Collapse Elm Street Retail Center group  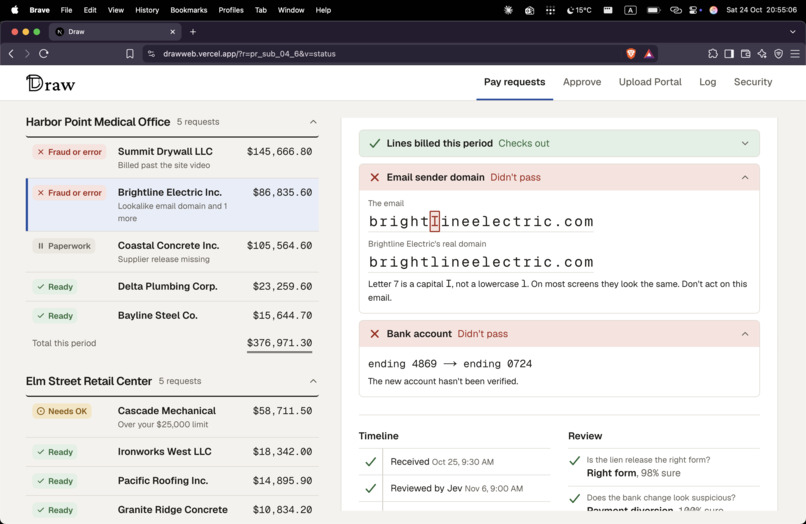313,381
